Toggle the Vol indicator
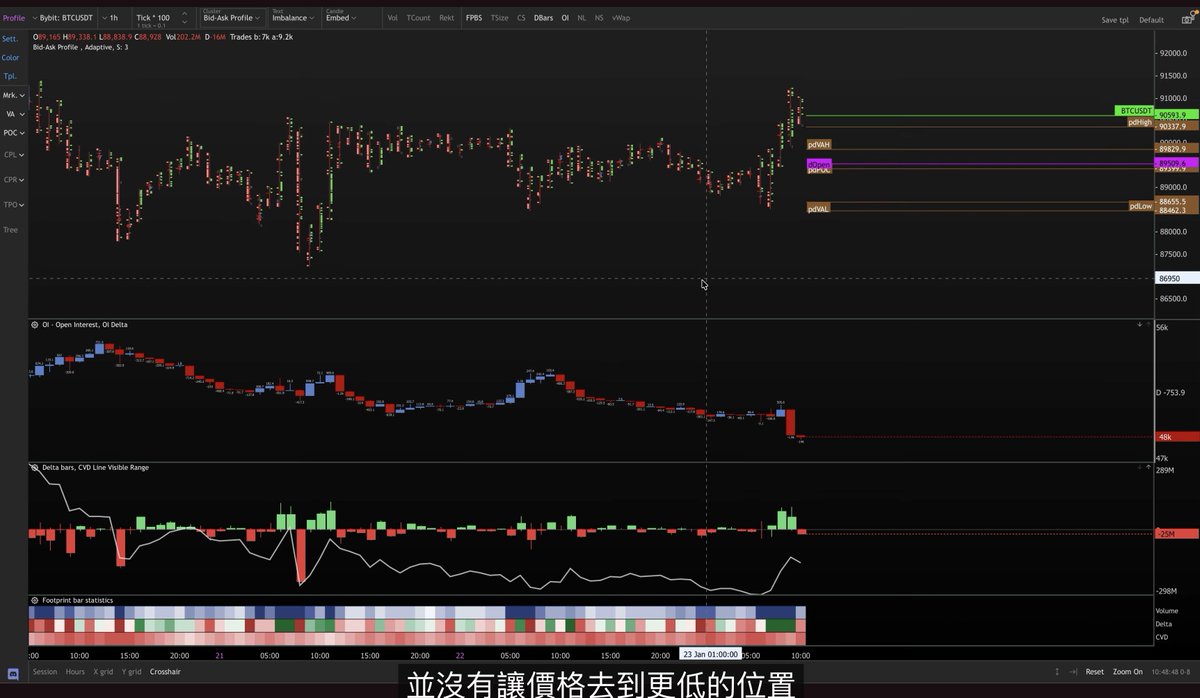Viewport: 1200px width, 698px height. 392,18
